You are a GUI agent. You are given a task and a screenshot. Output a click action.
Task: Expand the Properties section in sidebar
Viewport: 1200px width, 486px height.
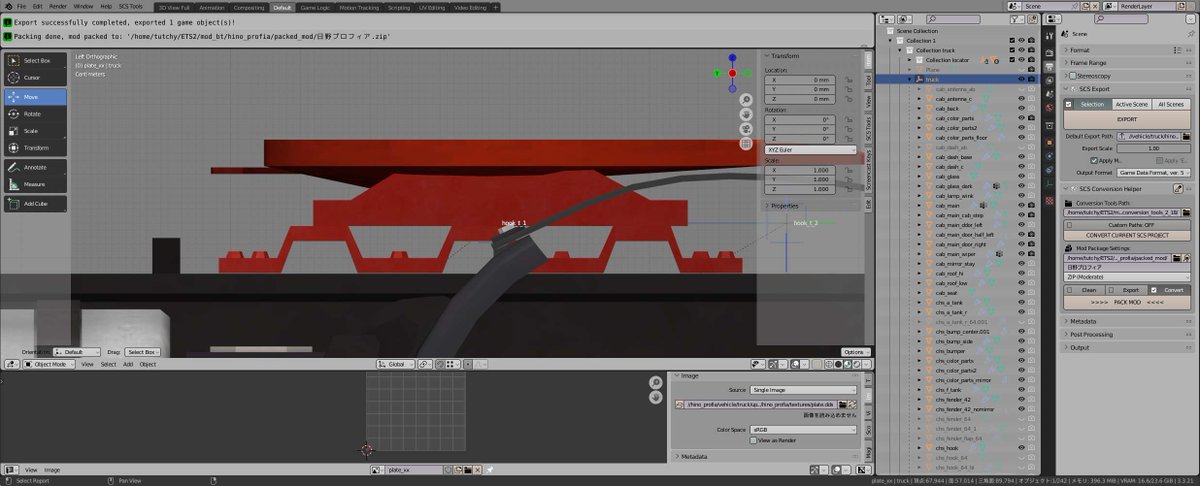tap(811, 206)
